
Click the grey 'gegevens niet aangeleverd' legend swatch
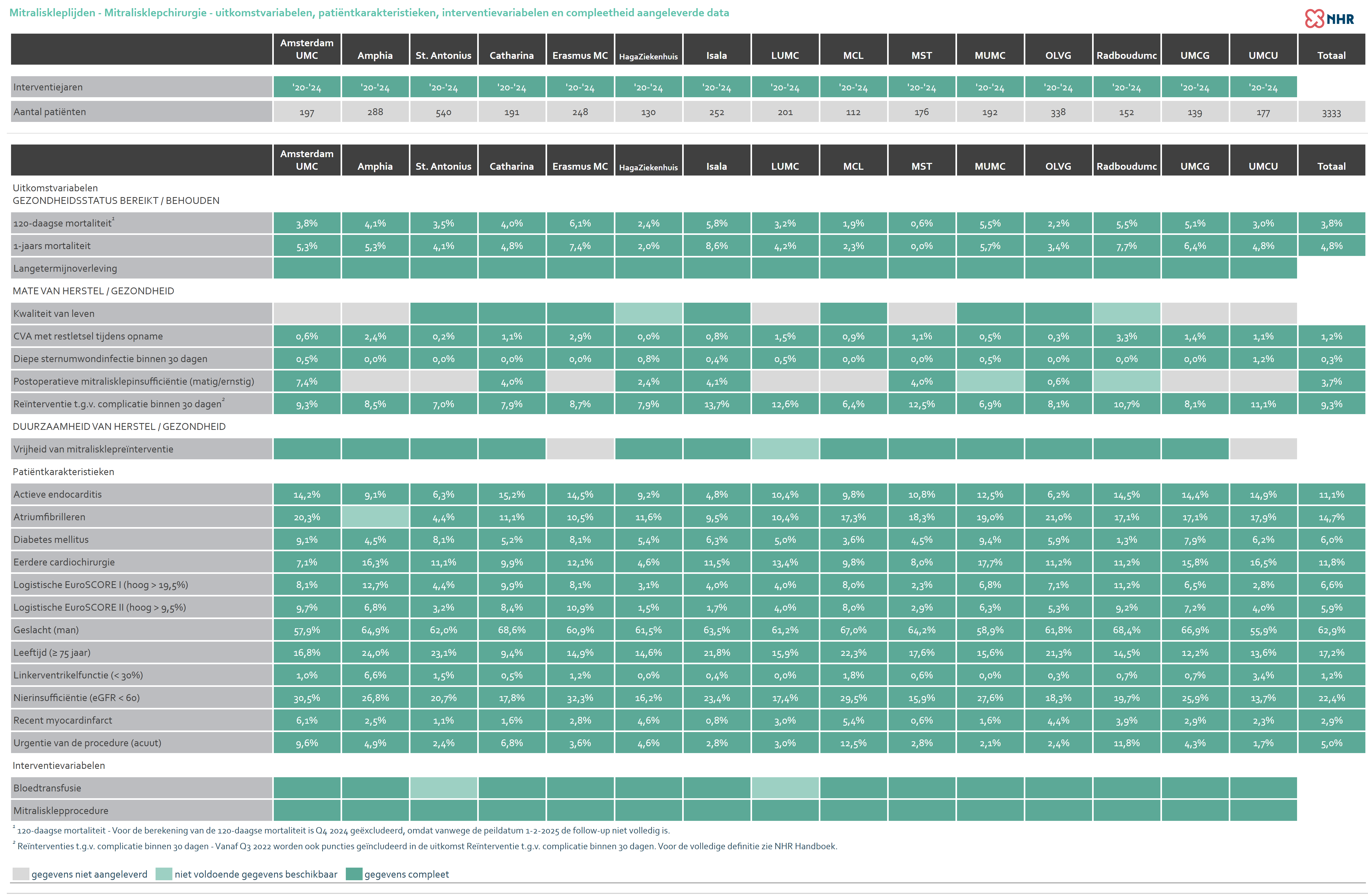[x=21, y=874]
